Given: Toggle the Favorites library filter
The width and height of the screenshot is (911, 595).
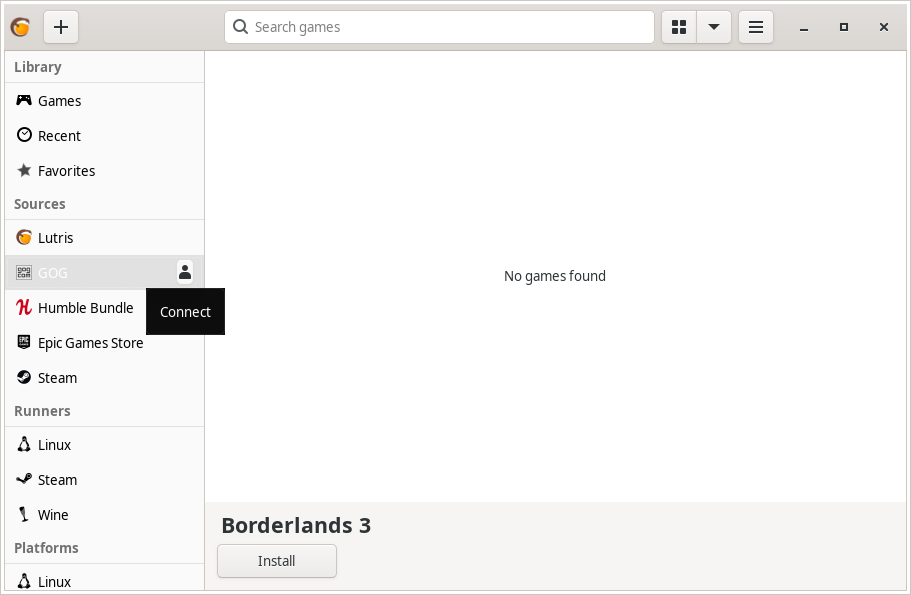Looking at the screenshot, I should 66,170.
